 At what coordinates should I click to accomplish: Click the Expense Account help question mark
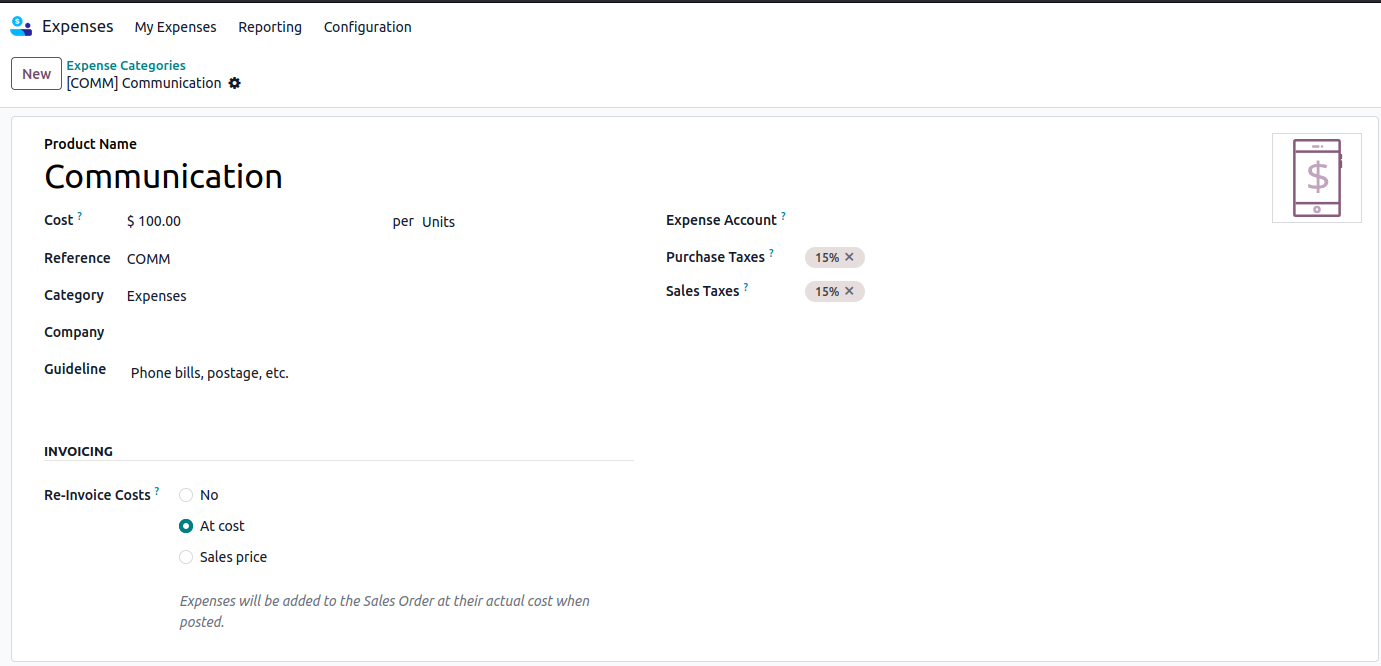click(x=783, y=216)
